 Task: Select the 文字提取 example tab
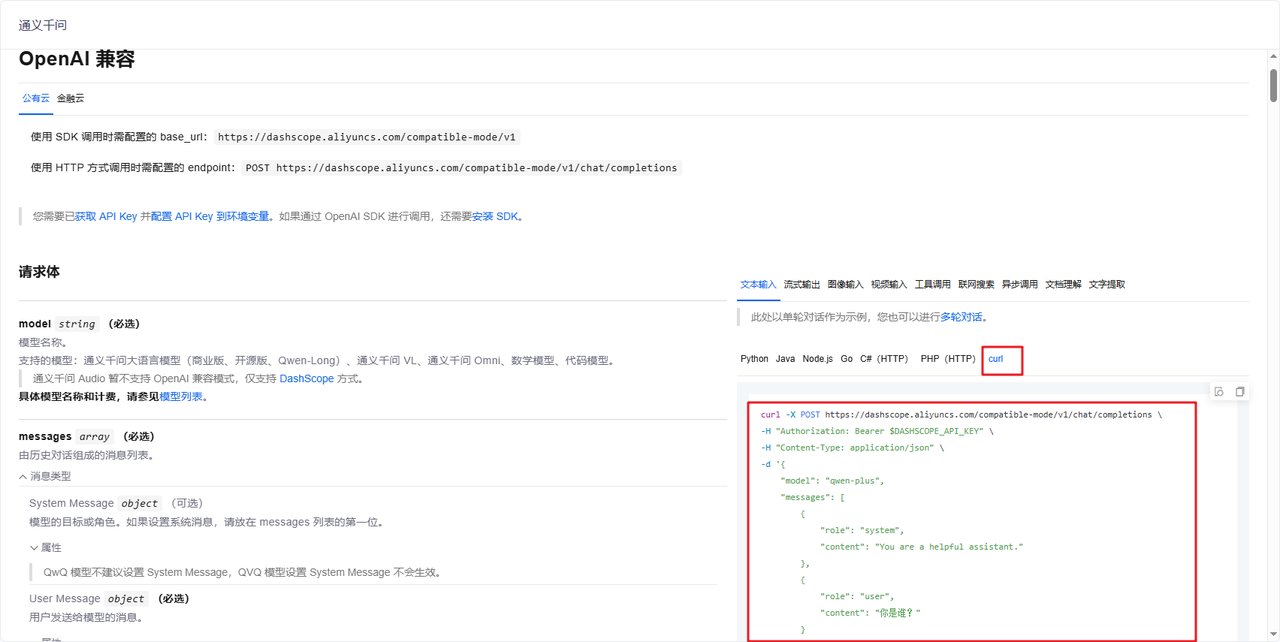coord(1107,285)
